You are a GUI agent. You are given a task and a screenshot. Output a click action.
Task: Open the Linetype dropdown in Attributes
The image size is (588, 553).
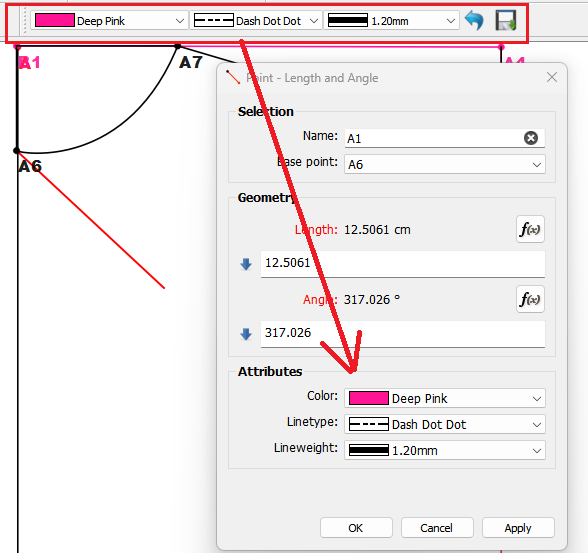(x=445, y=424)
